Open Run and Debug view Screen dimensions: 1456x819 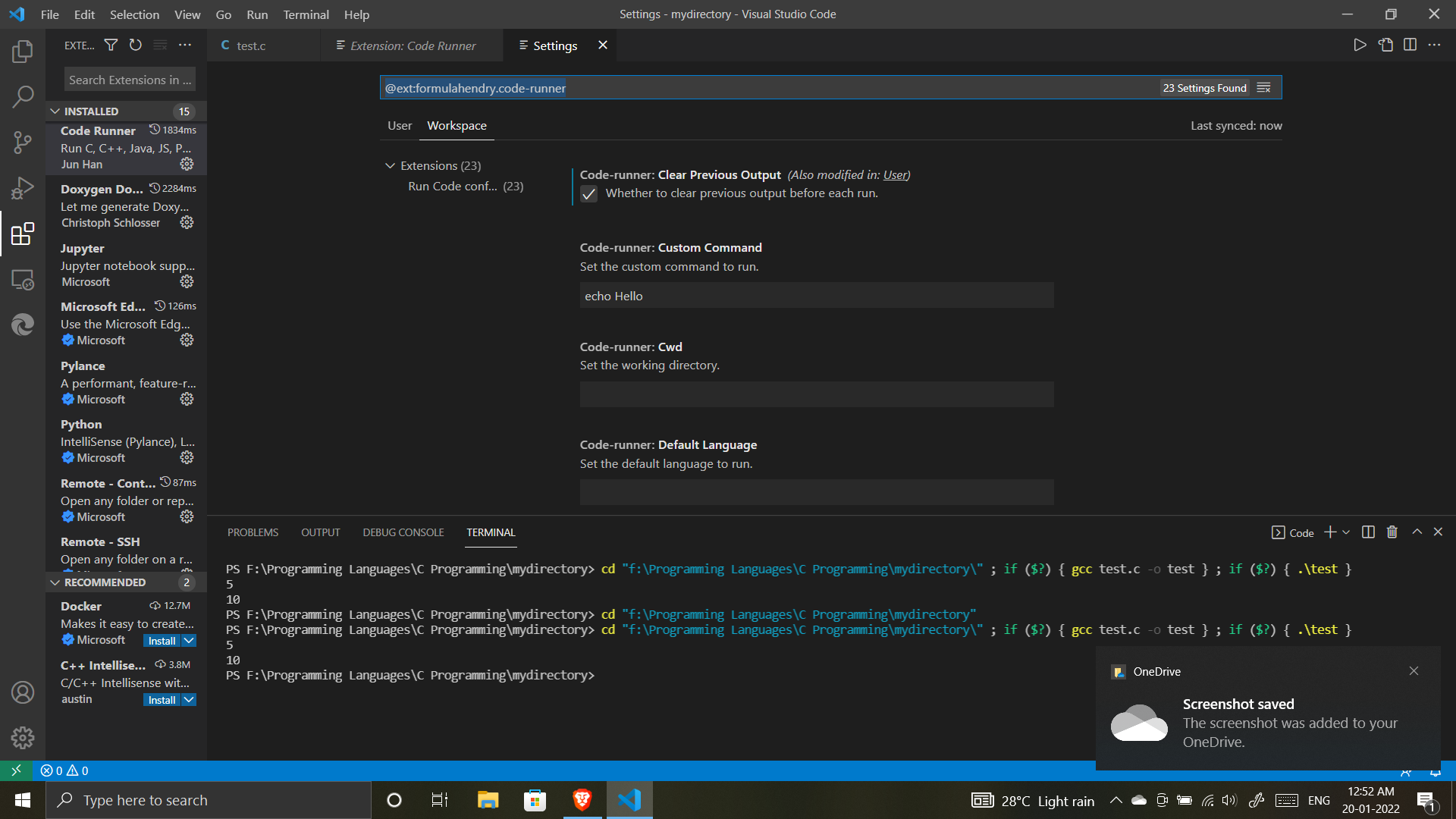pos(23,187)
